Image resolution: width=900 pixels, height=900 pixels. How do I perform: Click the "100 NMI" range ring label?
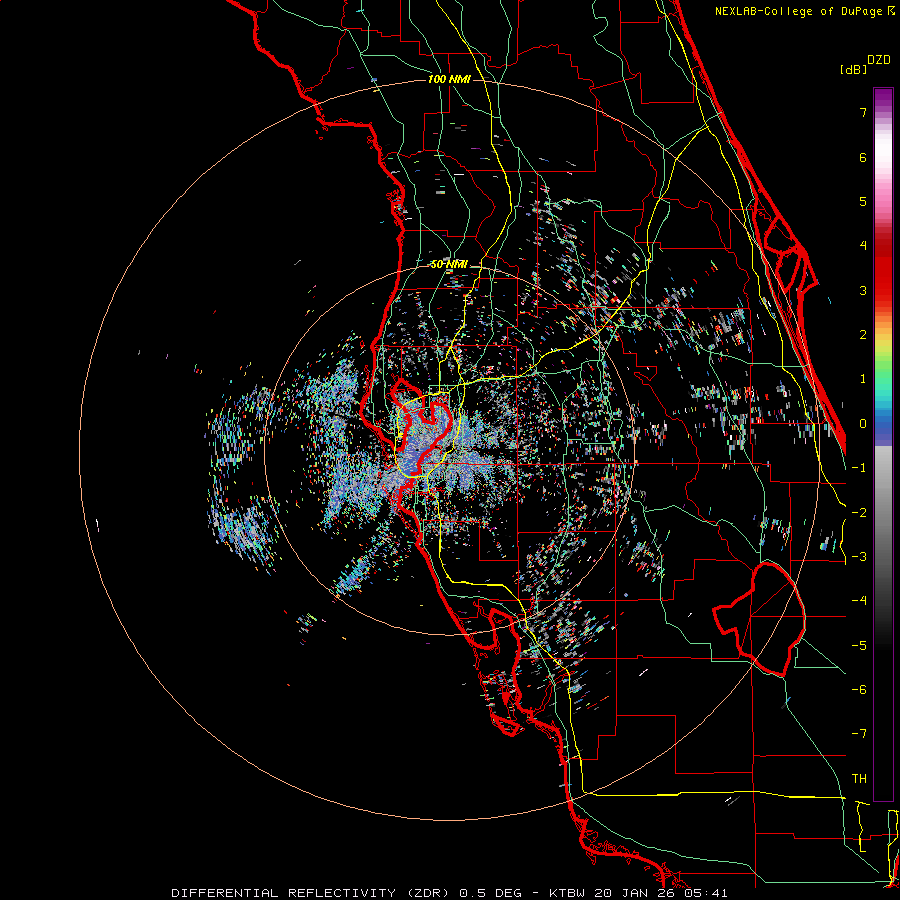pyautogui.click(x=449, y=79)
